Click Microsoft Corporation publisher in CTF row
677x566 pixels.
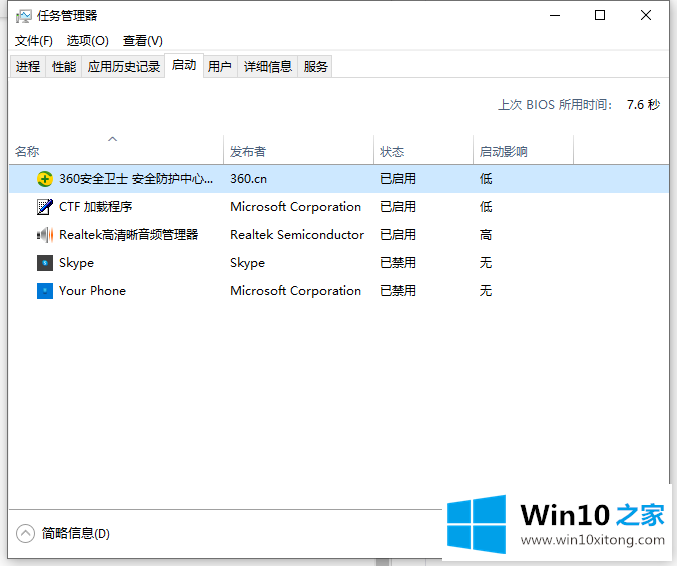pyautogui.click(x=295, y=207)
